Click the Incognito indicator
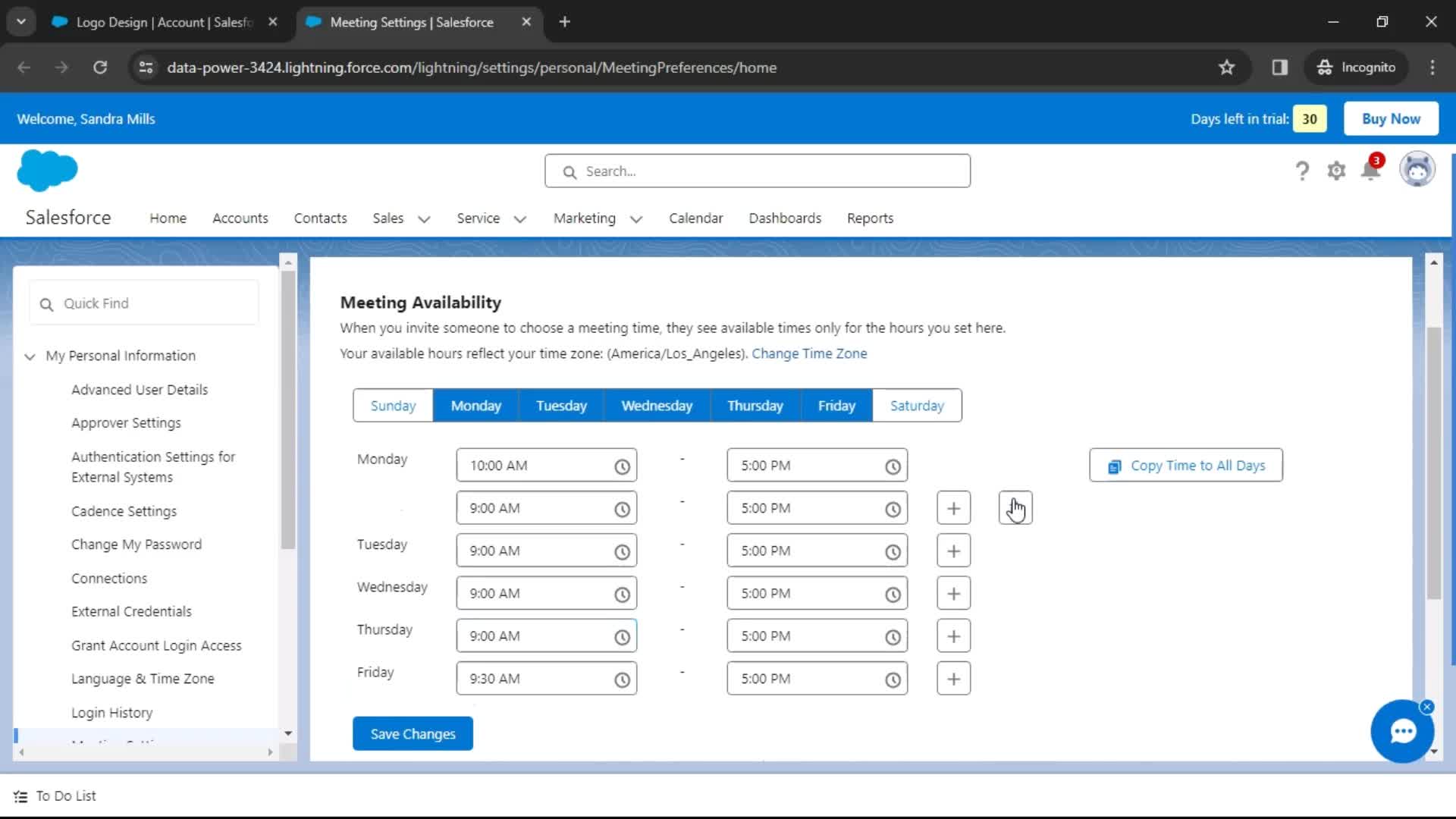 pyautogui.click(x=1356, y=67)
